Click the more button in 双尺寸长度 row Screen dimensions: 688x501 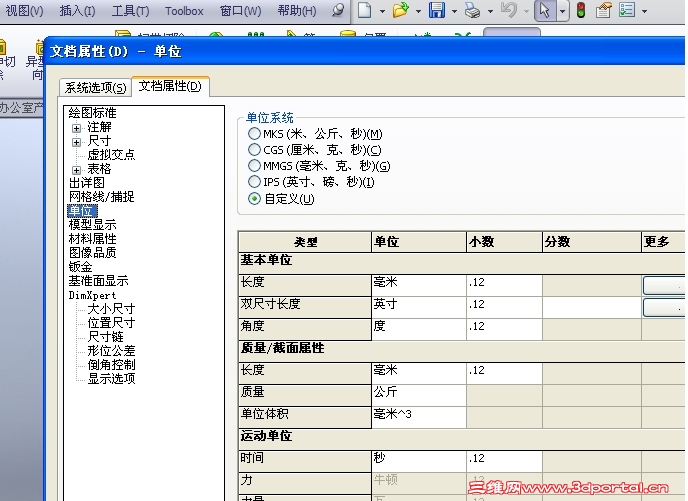coord(664,307)
